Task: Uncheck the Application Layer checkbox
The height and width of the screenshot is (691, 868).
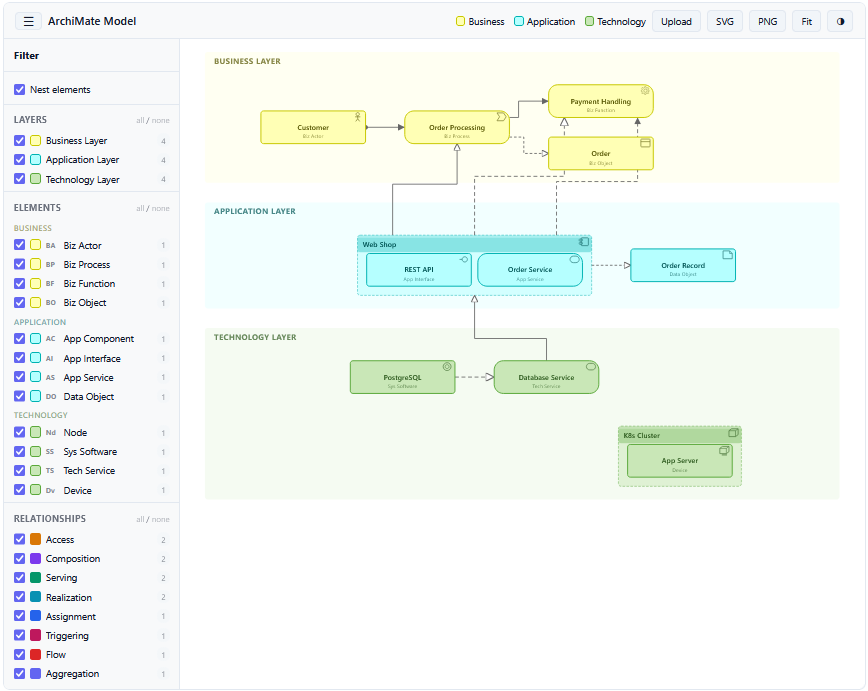Action: [19, 159]
